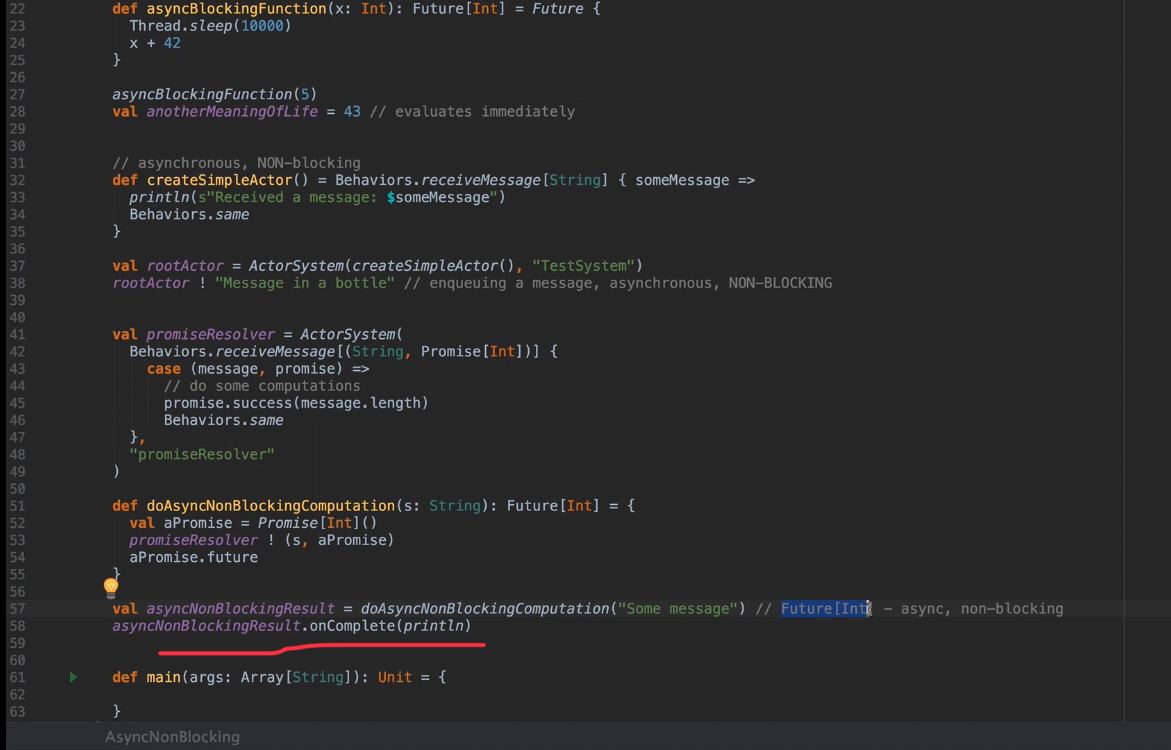Select the AsyncNonBlocking breadcrumb at bottom
The height and width of the screenshot is (750, 1171).
click(173, 737)
